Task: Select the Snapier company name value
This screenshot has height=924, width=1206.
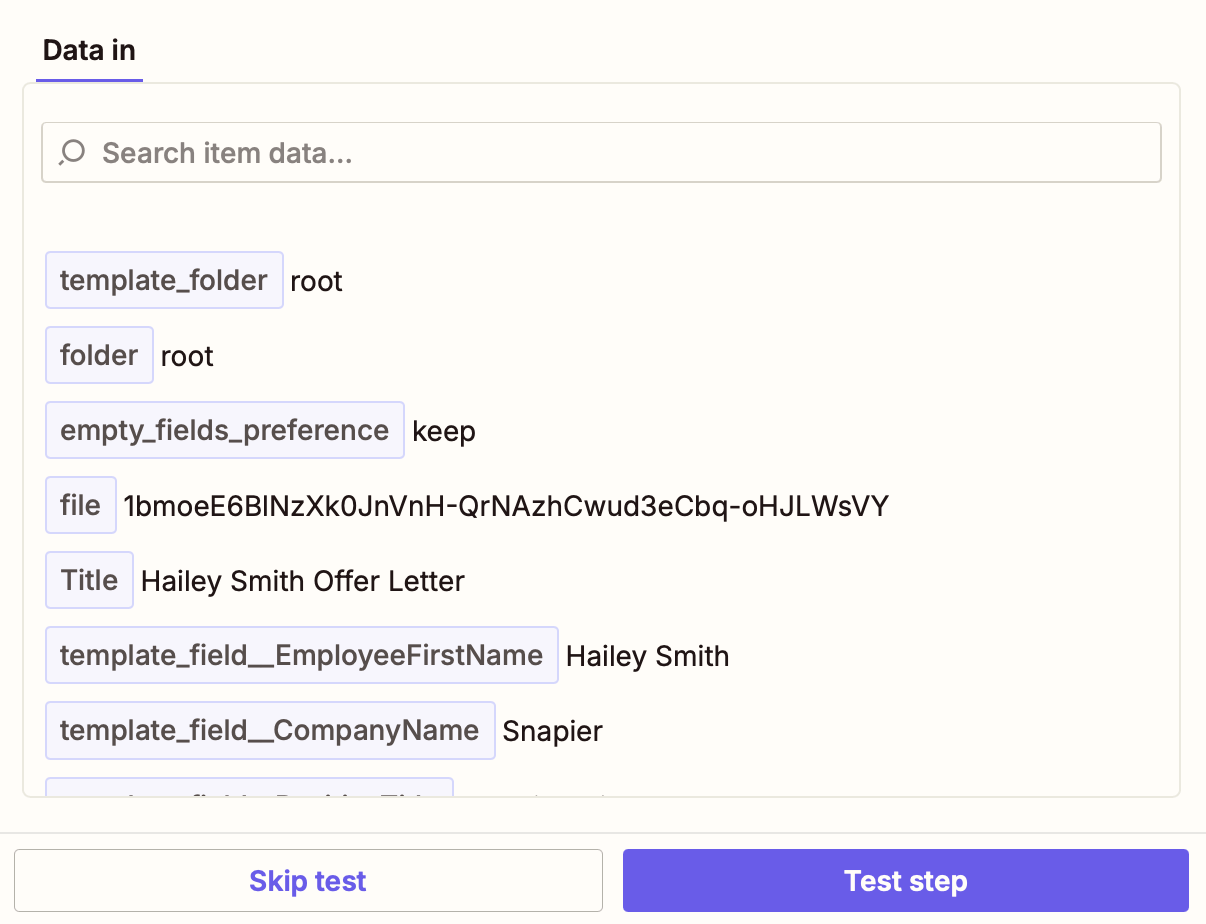Action: tap(552, 732)
